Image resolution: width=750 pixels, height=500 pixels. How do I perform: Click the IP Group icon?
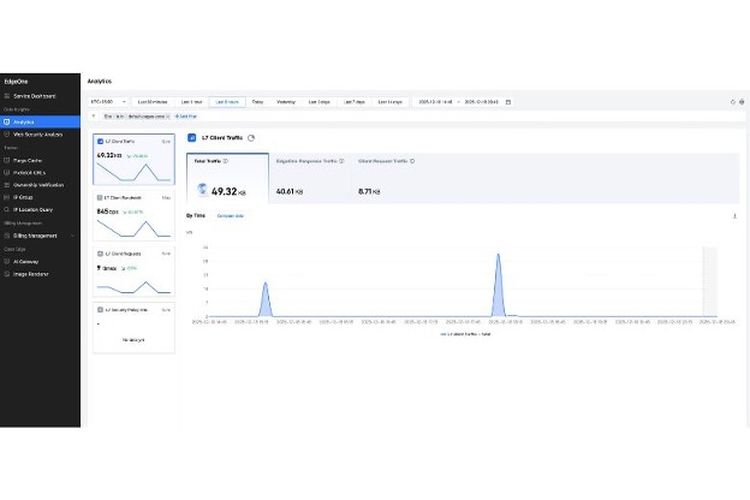pos(7,197)
